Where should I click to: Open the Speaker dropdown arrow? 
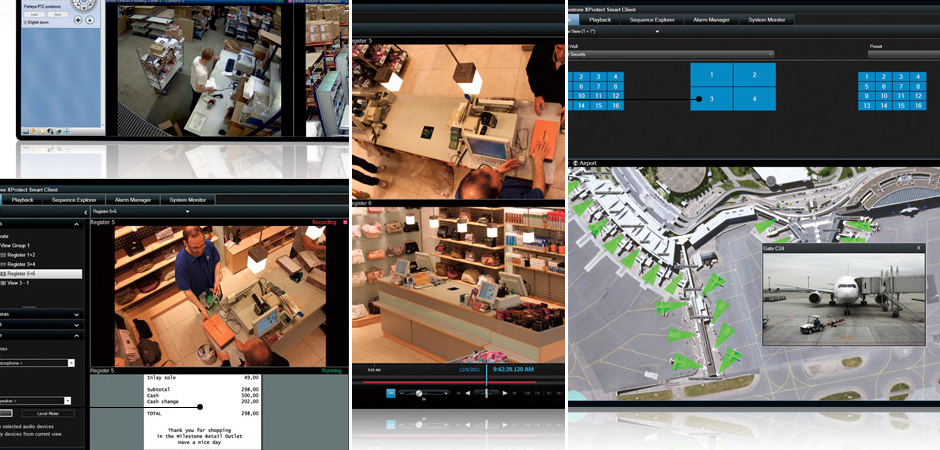tap(67, 401)
